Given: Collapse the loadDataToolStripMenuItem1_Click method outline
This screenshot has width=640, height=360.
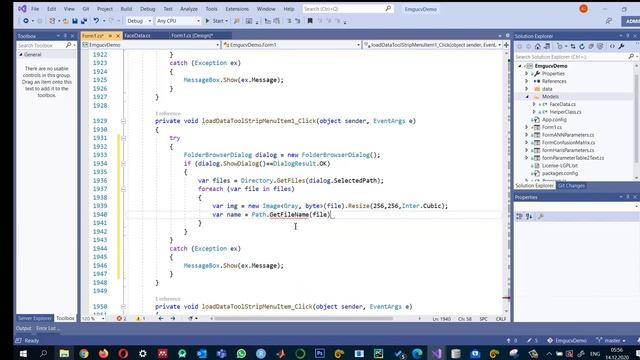Looking at the screenshot, I should [123, 121].
